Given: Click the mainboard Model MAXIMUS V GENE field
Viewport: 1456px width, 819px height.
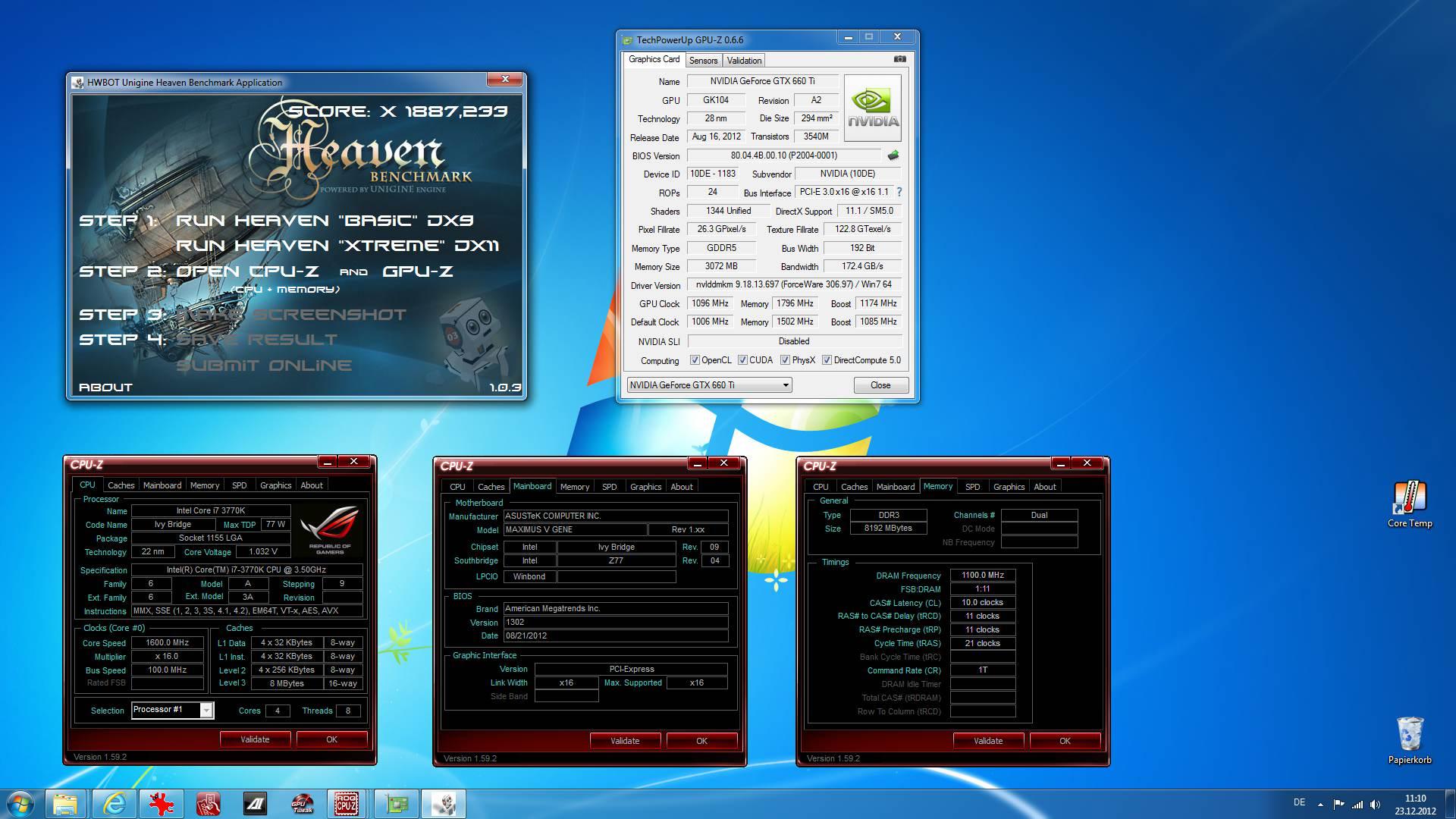Looking at the screenshot, I should point(576,530).
